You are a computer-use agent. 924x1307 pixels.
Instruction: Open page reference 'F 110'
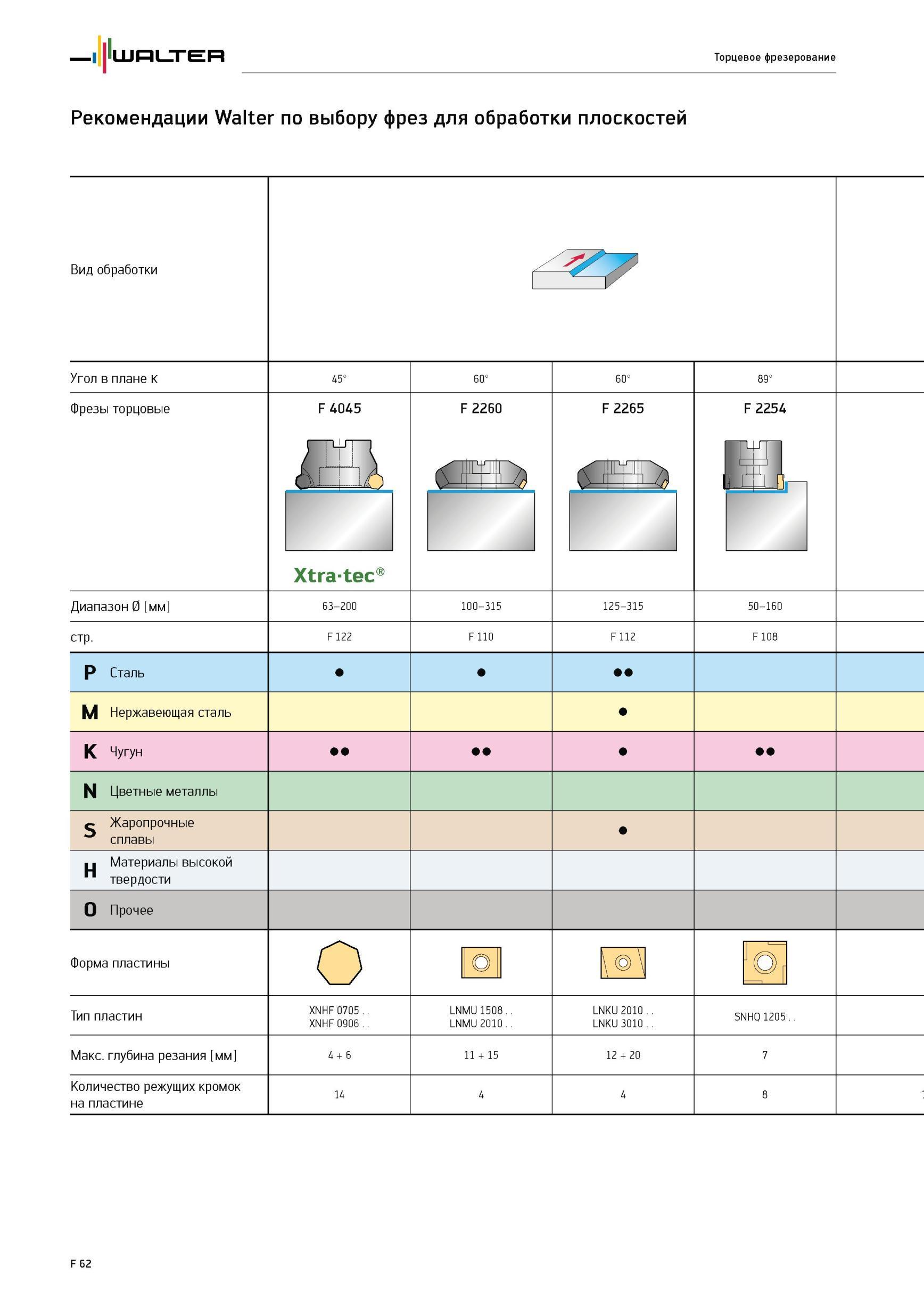481,636
